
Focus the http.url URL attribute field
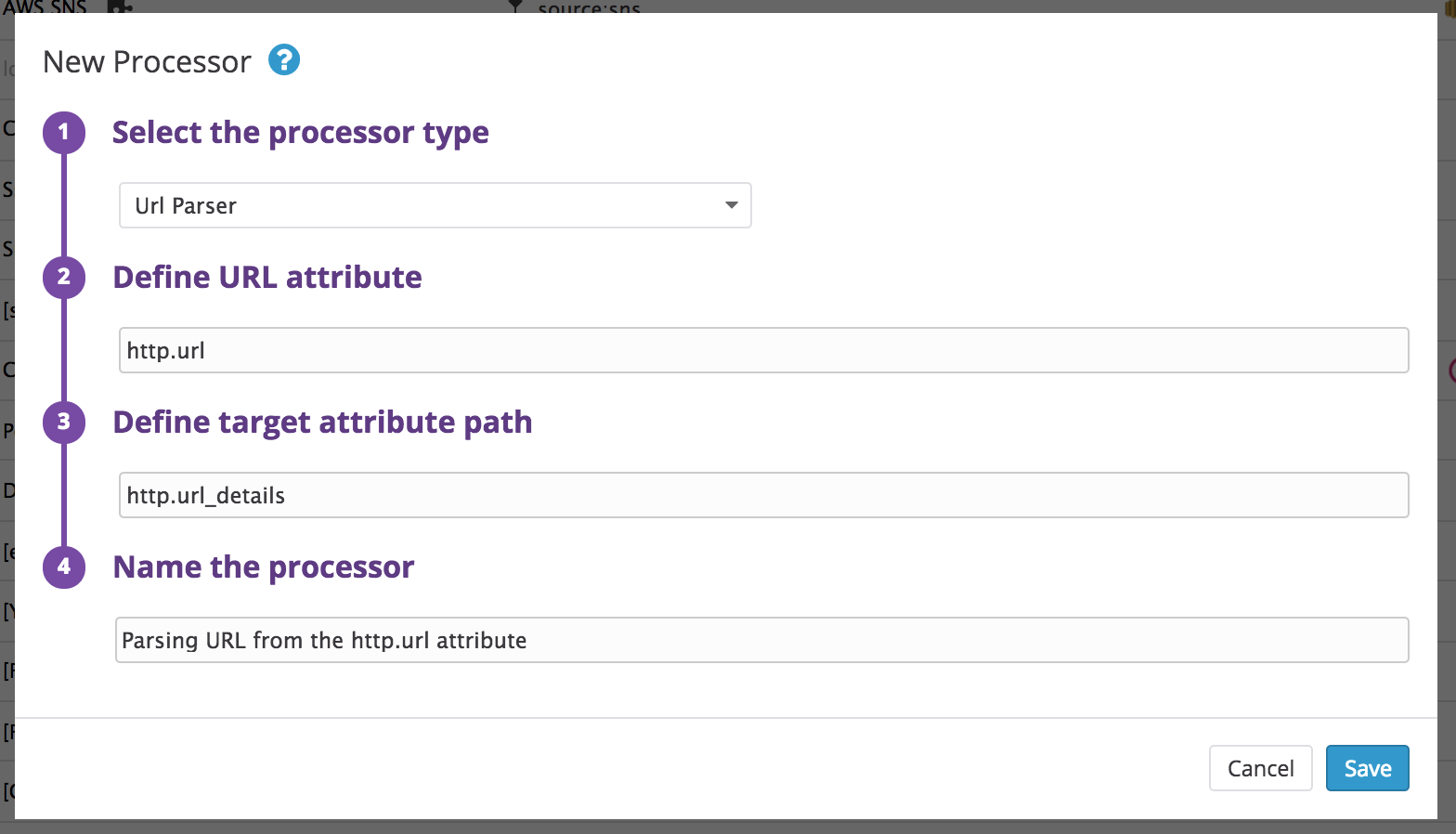pos(763,350)
